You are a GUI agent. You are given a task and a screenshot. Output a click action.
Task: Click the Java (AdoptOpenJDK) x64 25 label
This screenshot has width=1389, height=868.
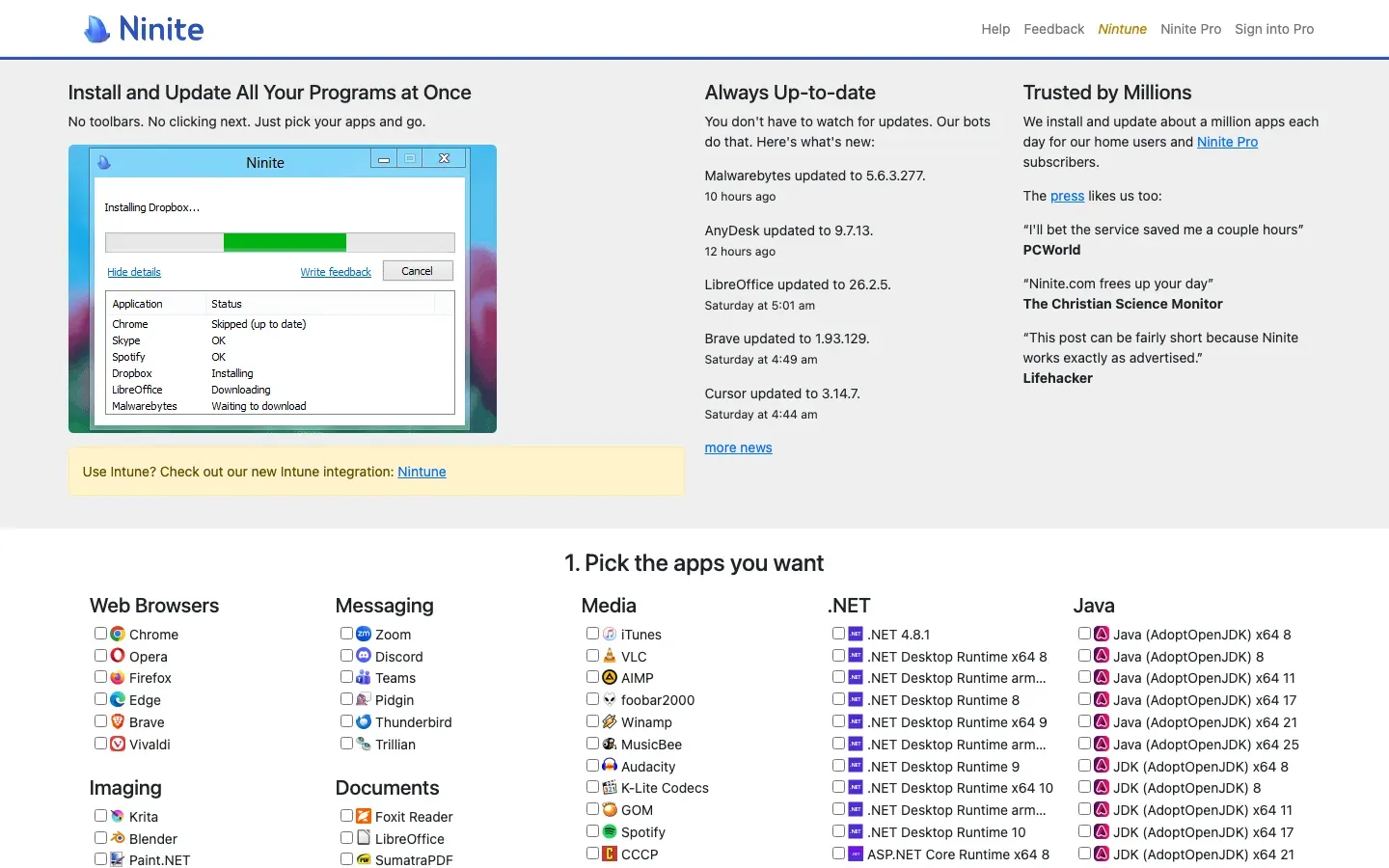coord(1206,745)
